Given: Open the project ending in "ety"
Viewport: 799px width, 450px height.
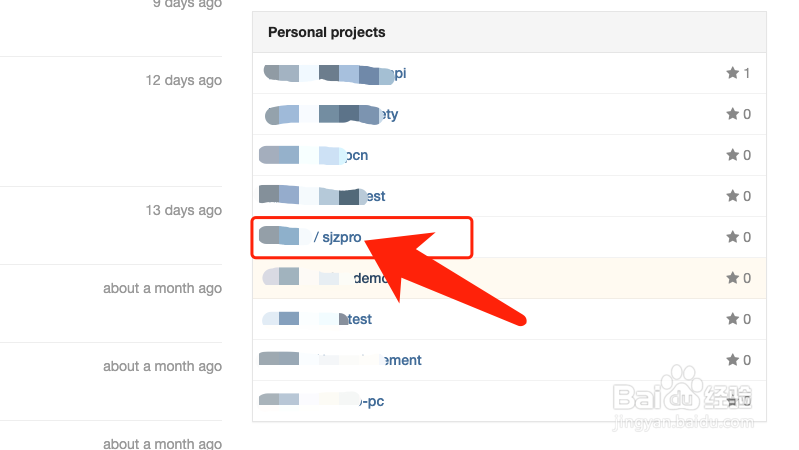Looking at the screenshot, I should pyautogui.click(x=331, y=115).
